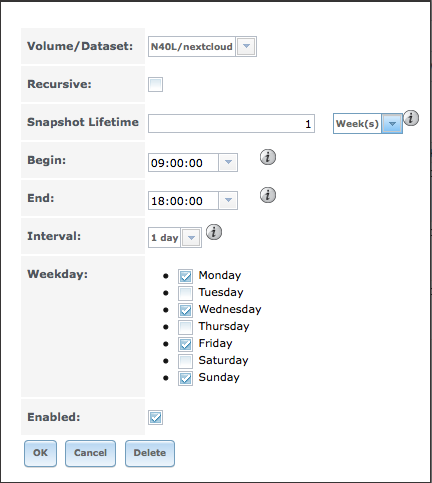Viewport: 432px width, 483px height.
Task: Click the info icon beside Interval
Action: 214,232
